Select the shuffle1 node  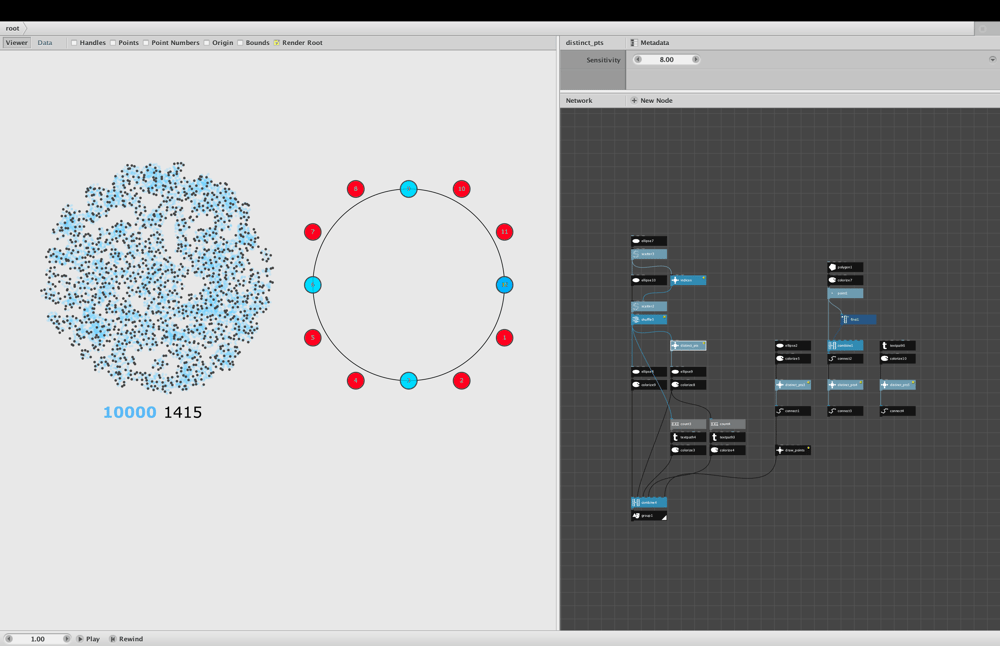click(649, 319)
